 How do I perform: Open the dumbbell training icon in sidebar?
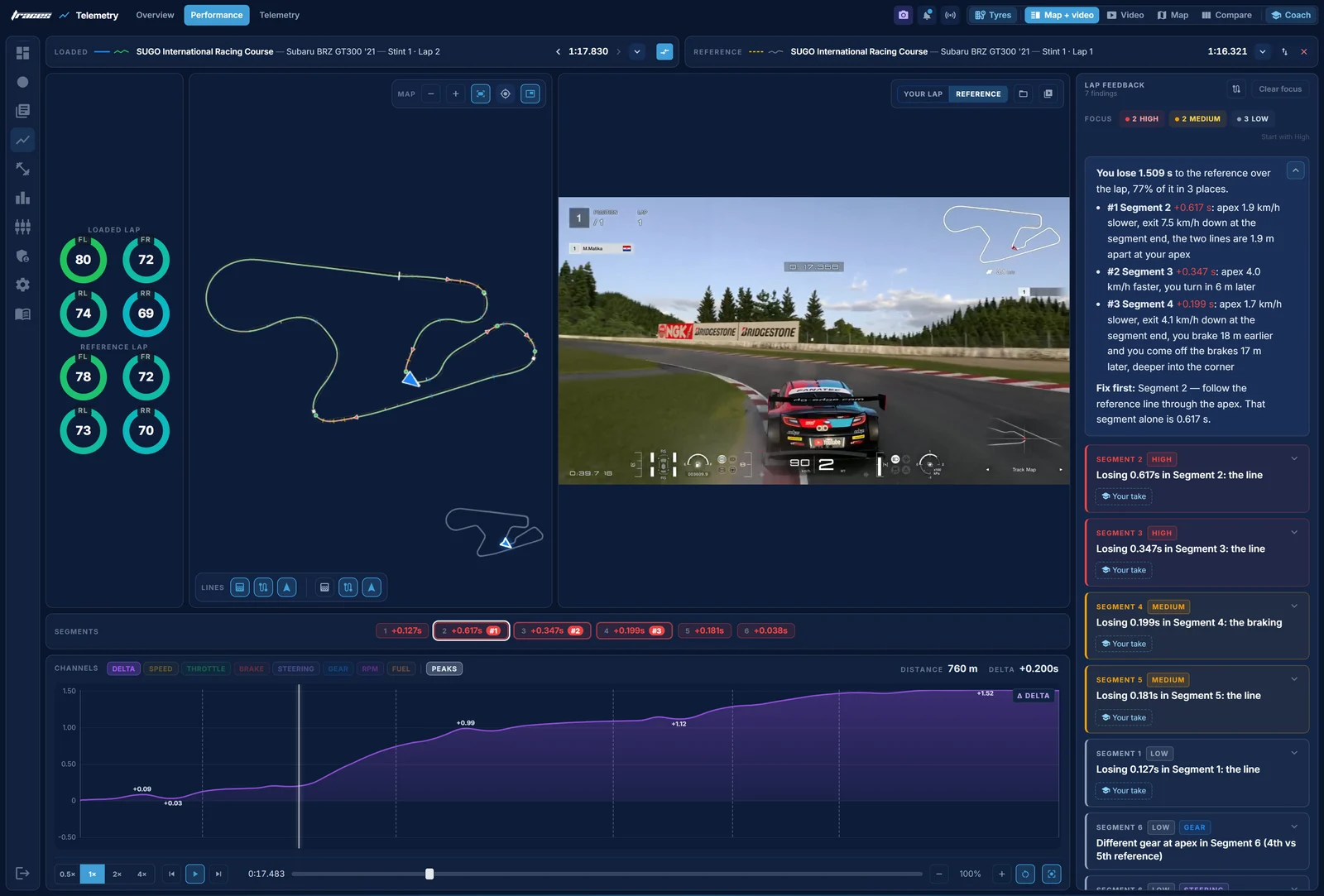(22, 169)
